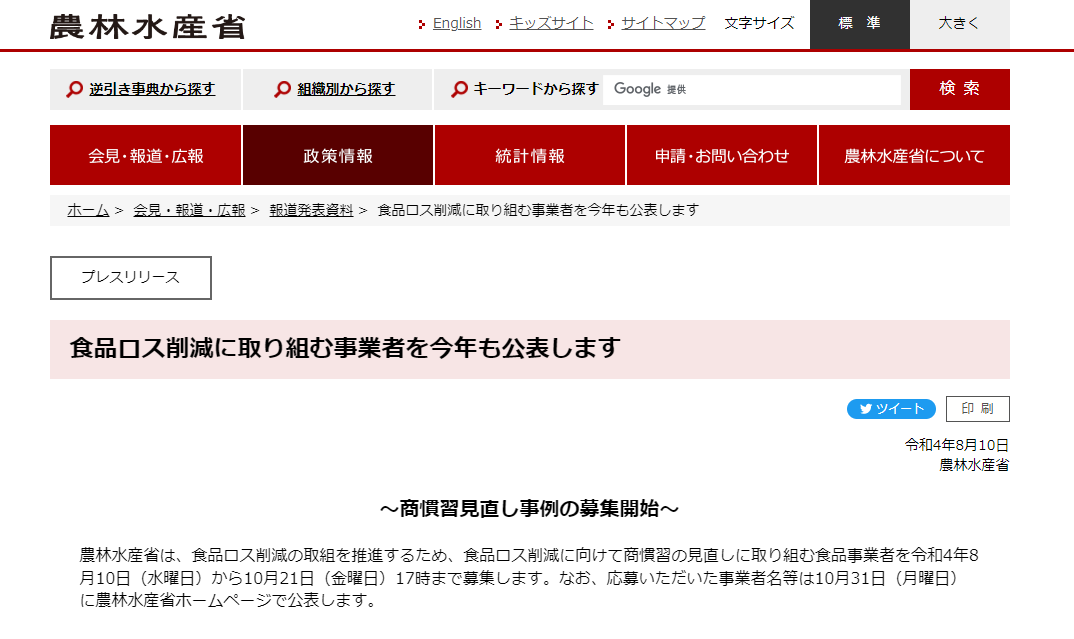Viewport: 1074px width, 639px height.
Task: Click the magnifier icon beside 組織別から探す
Action: [282, 90]
